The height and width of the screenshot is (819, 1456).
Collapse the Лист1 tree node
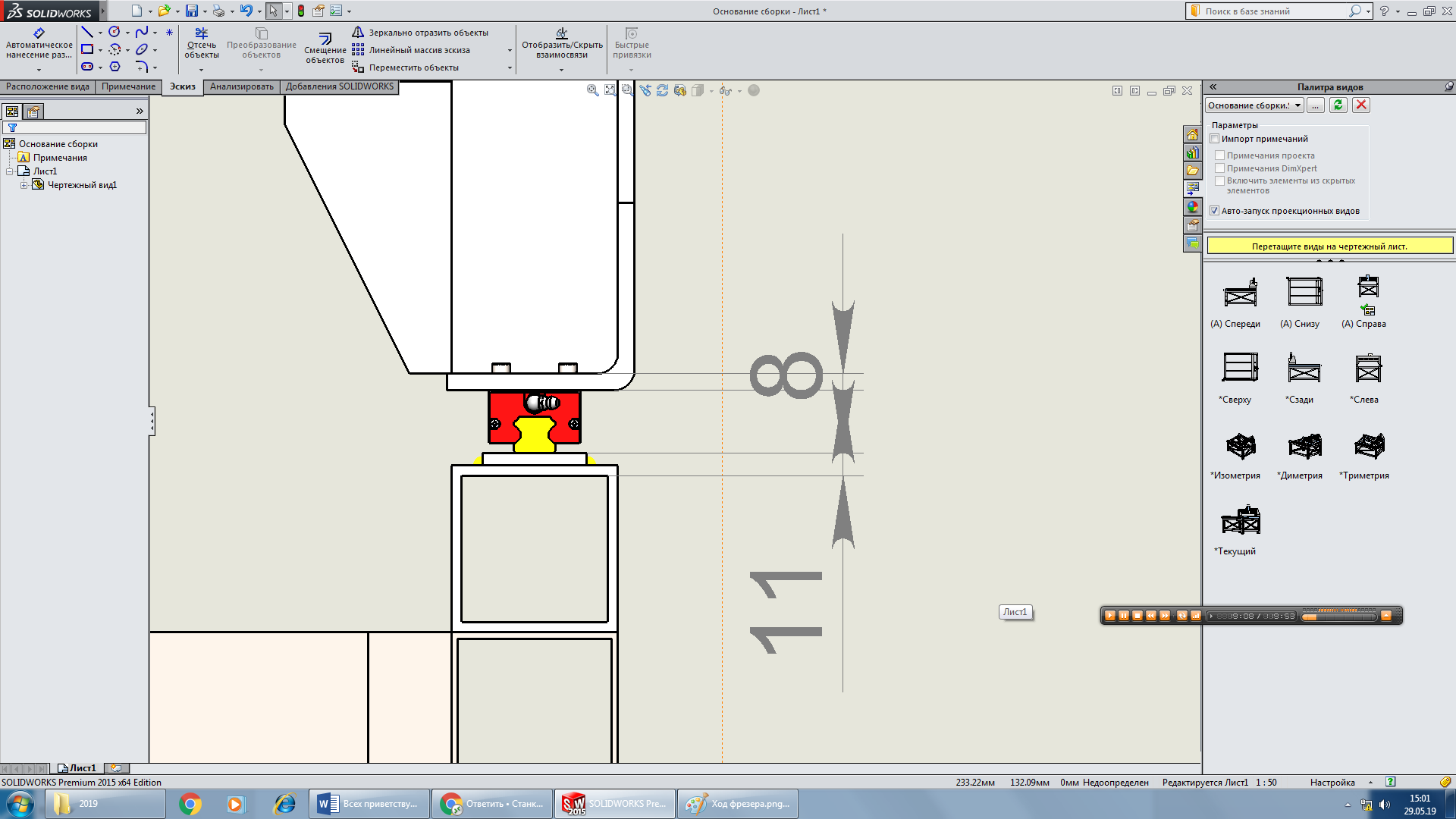(x=10, y=171)
